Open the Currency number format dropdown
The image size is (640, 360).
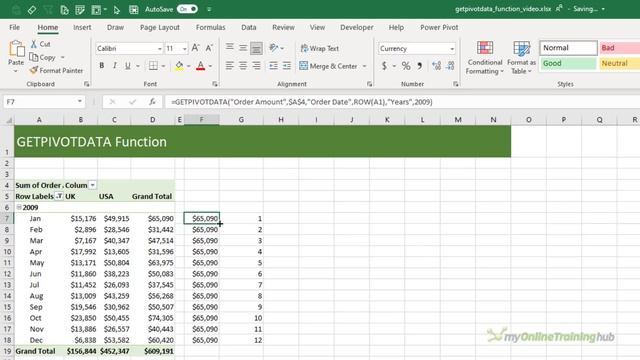pos(452,49)
